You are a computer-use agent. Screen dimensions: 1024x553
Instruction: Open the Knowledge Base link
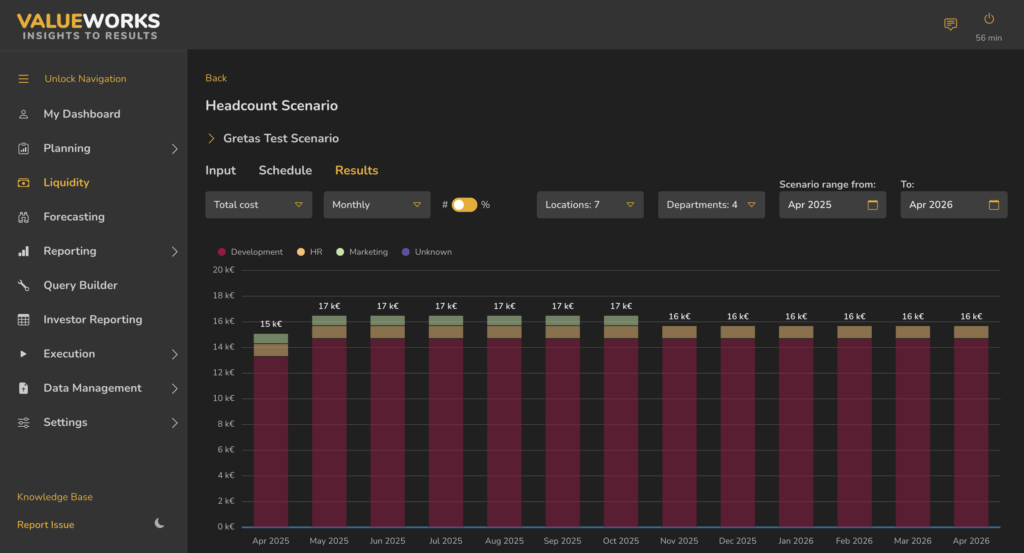tap(55, 497)
